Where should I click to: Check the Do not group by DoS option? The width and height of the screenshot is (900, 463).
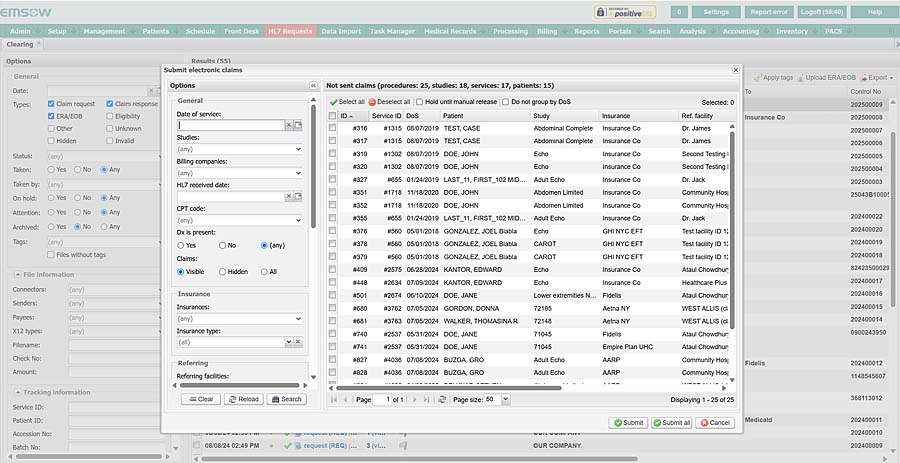[505, 102]
